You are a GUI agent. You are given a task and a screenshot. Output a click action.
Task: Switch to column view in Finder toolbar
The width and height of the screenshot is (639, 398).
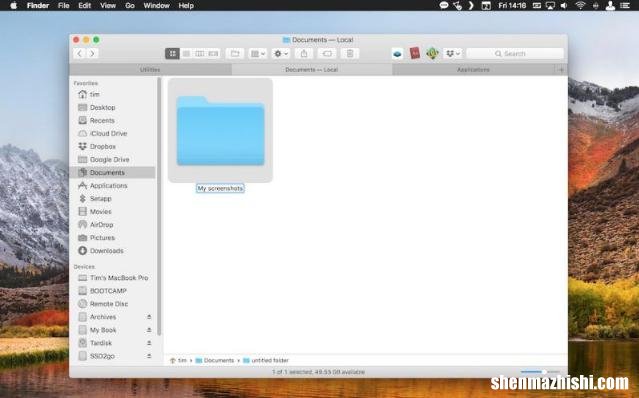coord(200,53)
